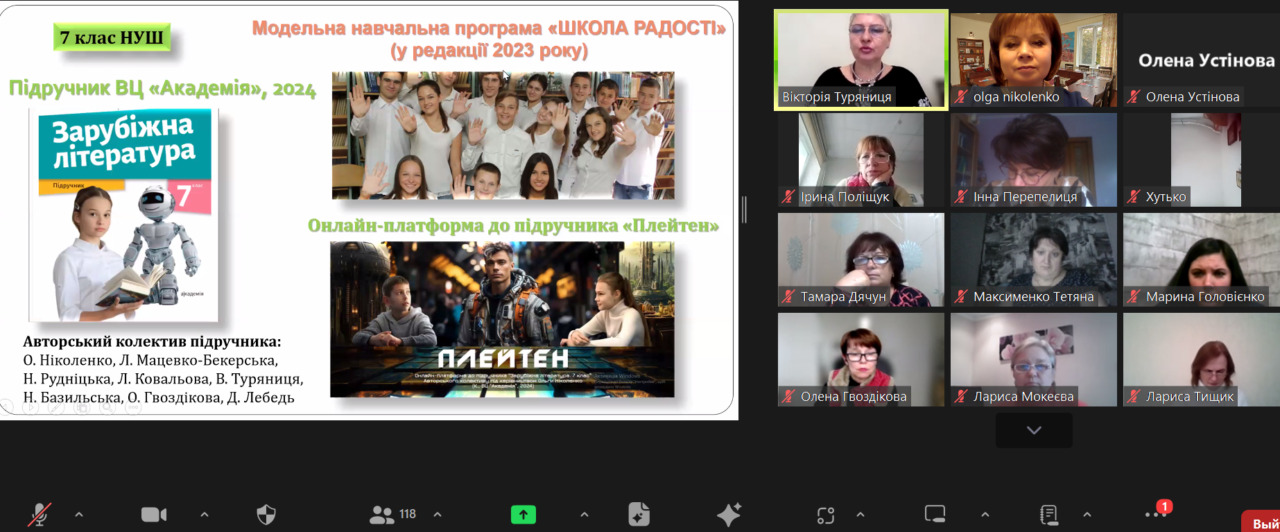The height and width of the screenshot is (532, 1280).
Task: Select Вікторія Туряниця's video tile
Action: coord(861,60)
